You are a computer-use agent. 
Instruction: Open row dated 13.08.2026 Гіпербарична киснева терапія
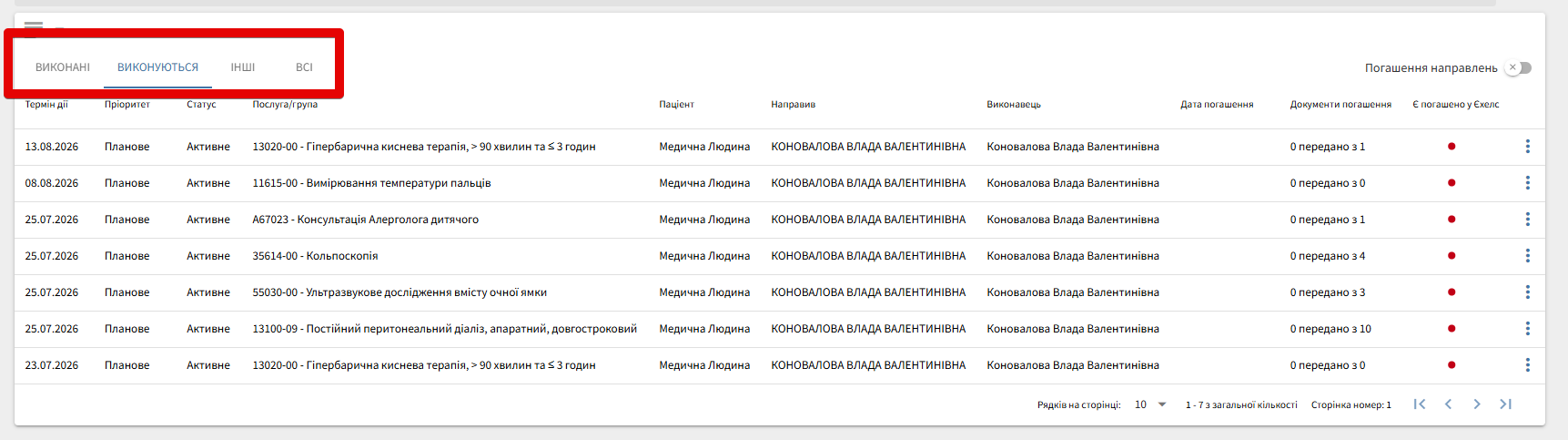(423, 147)
